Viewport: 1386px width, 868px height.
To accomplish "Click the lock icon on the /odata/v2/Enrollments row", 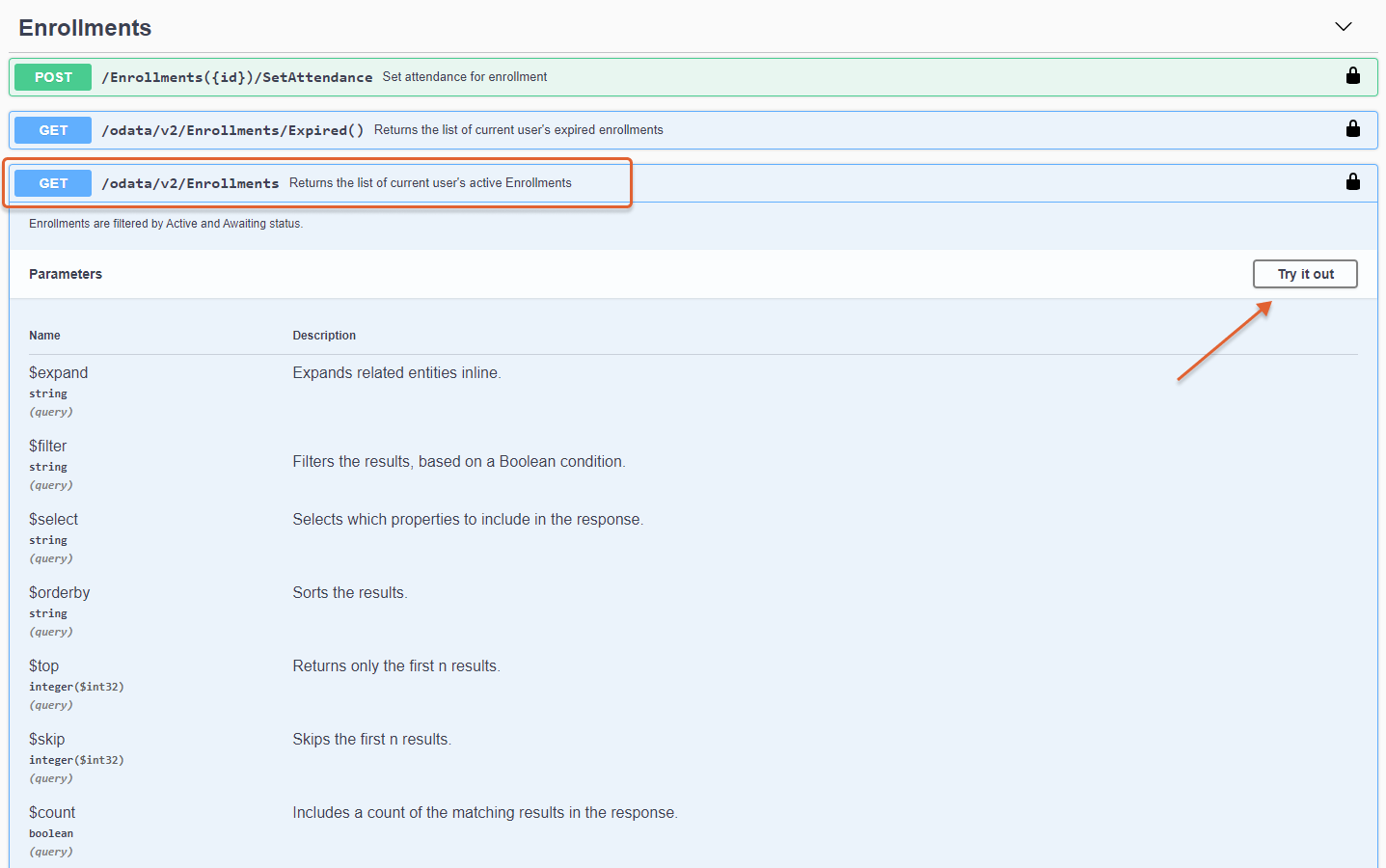I will point(1353,182).
